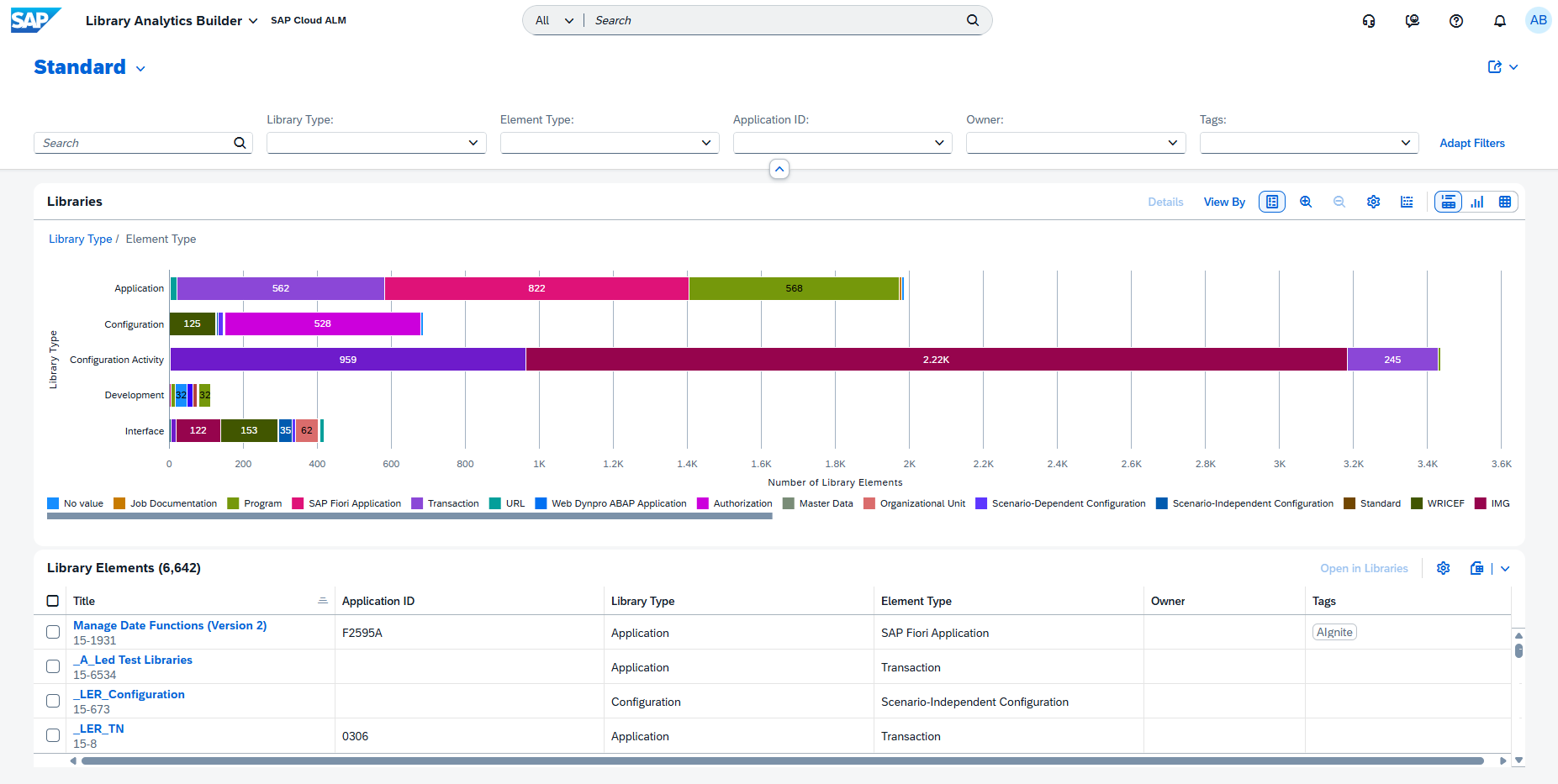Click the share/export icon next to Standard
Viewport: 1558px width, 784px height.
(x=1495, y=67)
